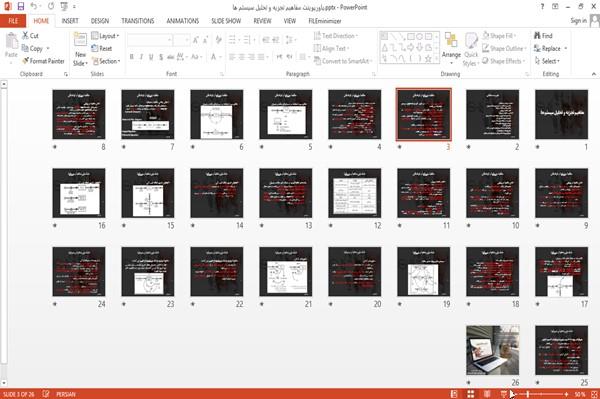Open the FILE tab
This screenshot has height=399, width=600.
coord(13,21)
